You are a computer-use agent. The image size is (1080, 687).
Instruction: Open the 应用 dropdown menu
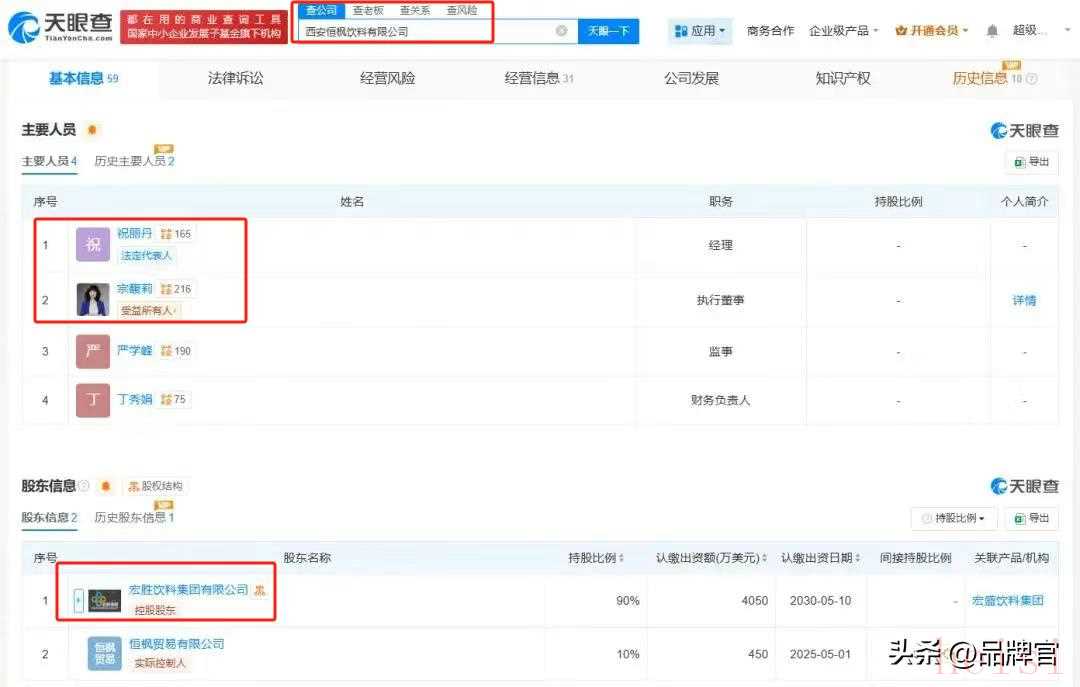700,31
